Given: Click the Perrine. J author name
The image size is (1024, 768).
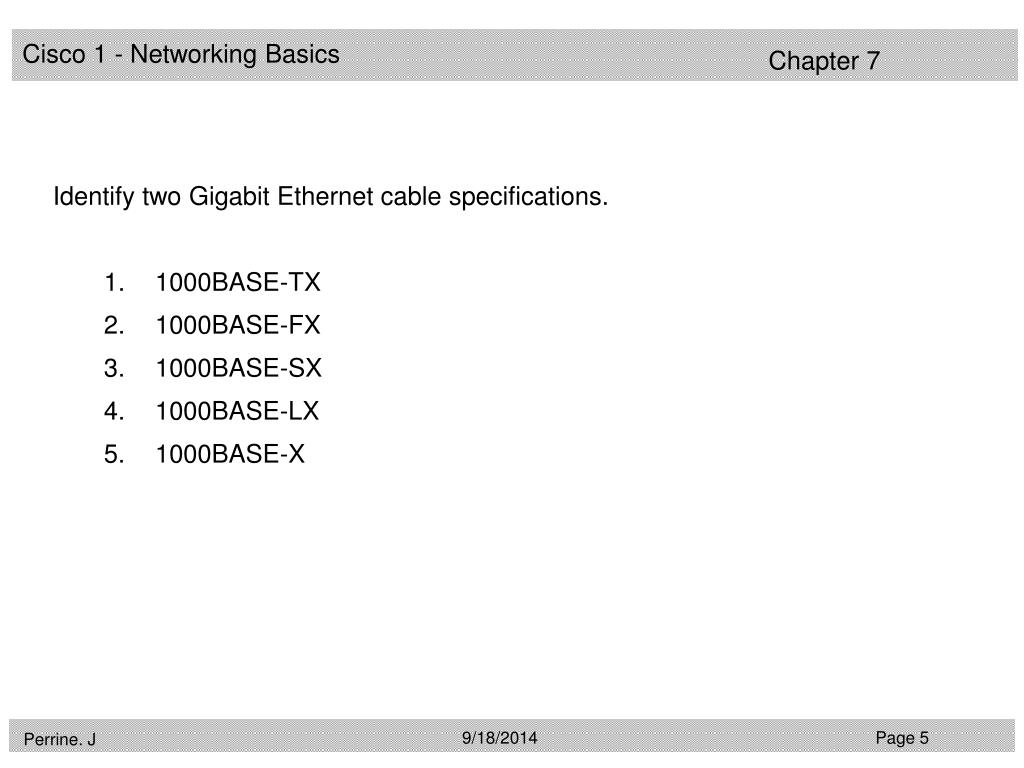Looking at the screenshot, I should [59, 739].
